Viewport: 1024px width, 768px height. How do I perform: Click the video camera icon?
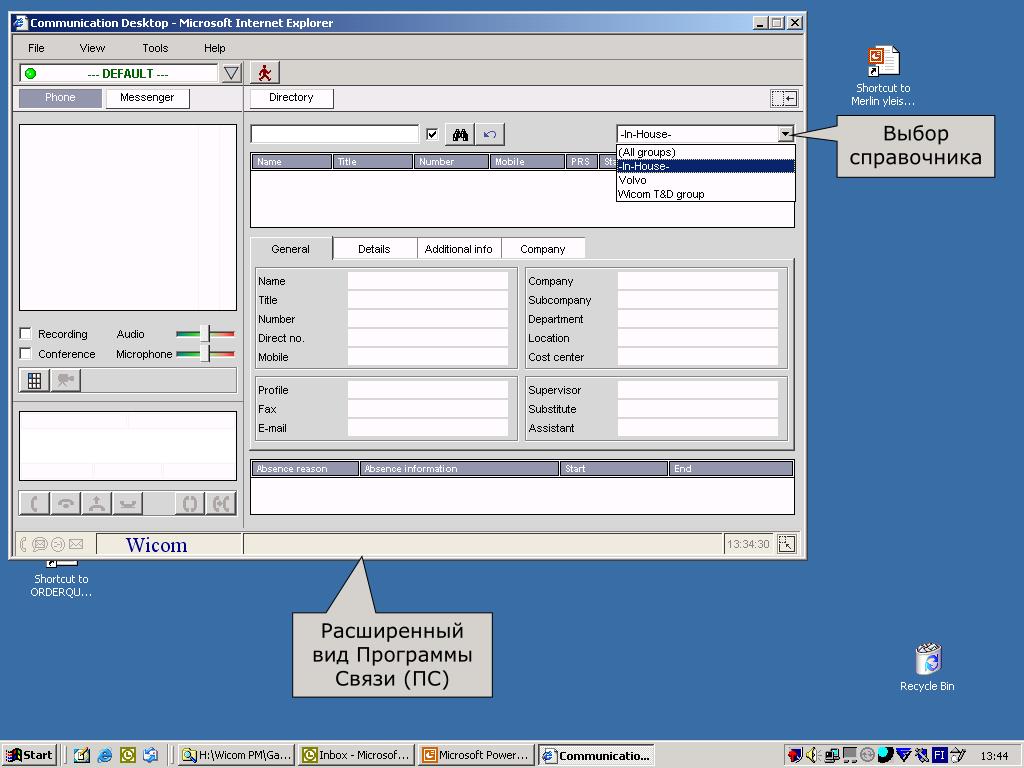(65, 380)
